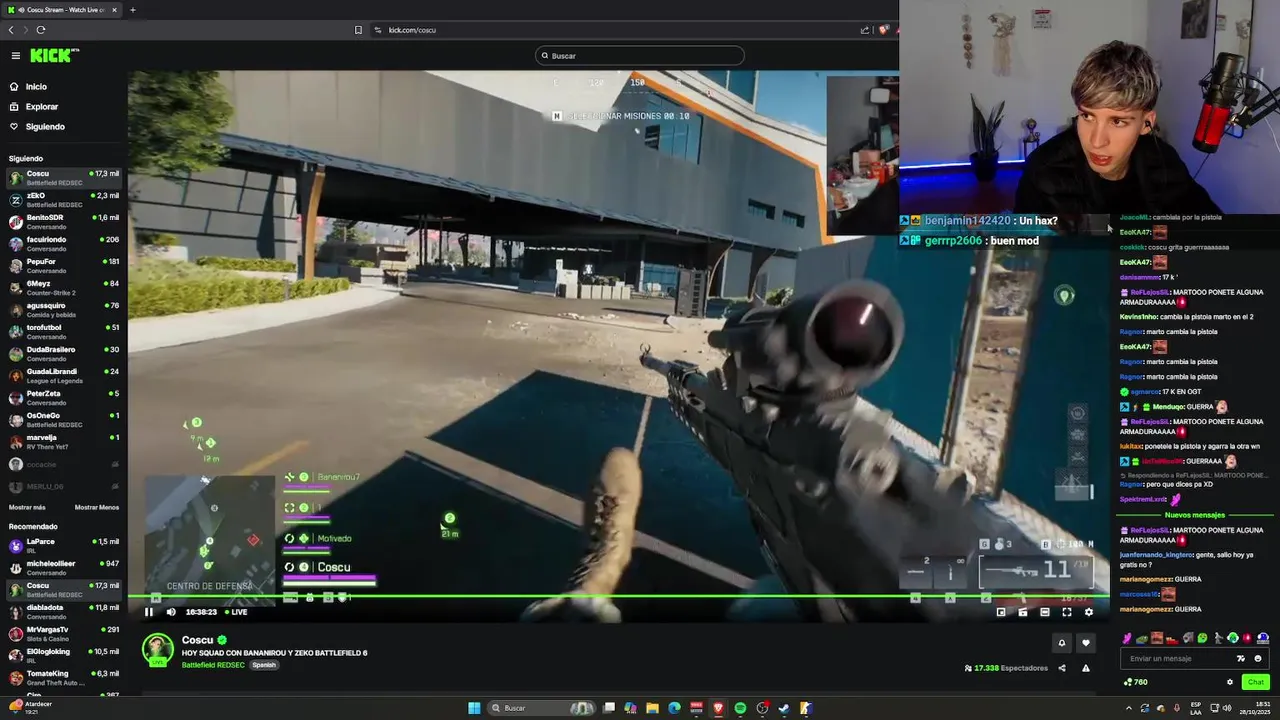Show hidden system tray icons
1280x720 pixels.
pyautogui.click(x=1130, y=708)
